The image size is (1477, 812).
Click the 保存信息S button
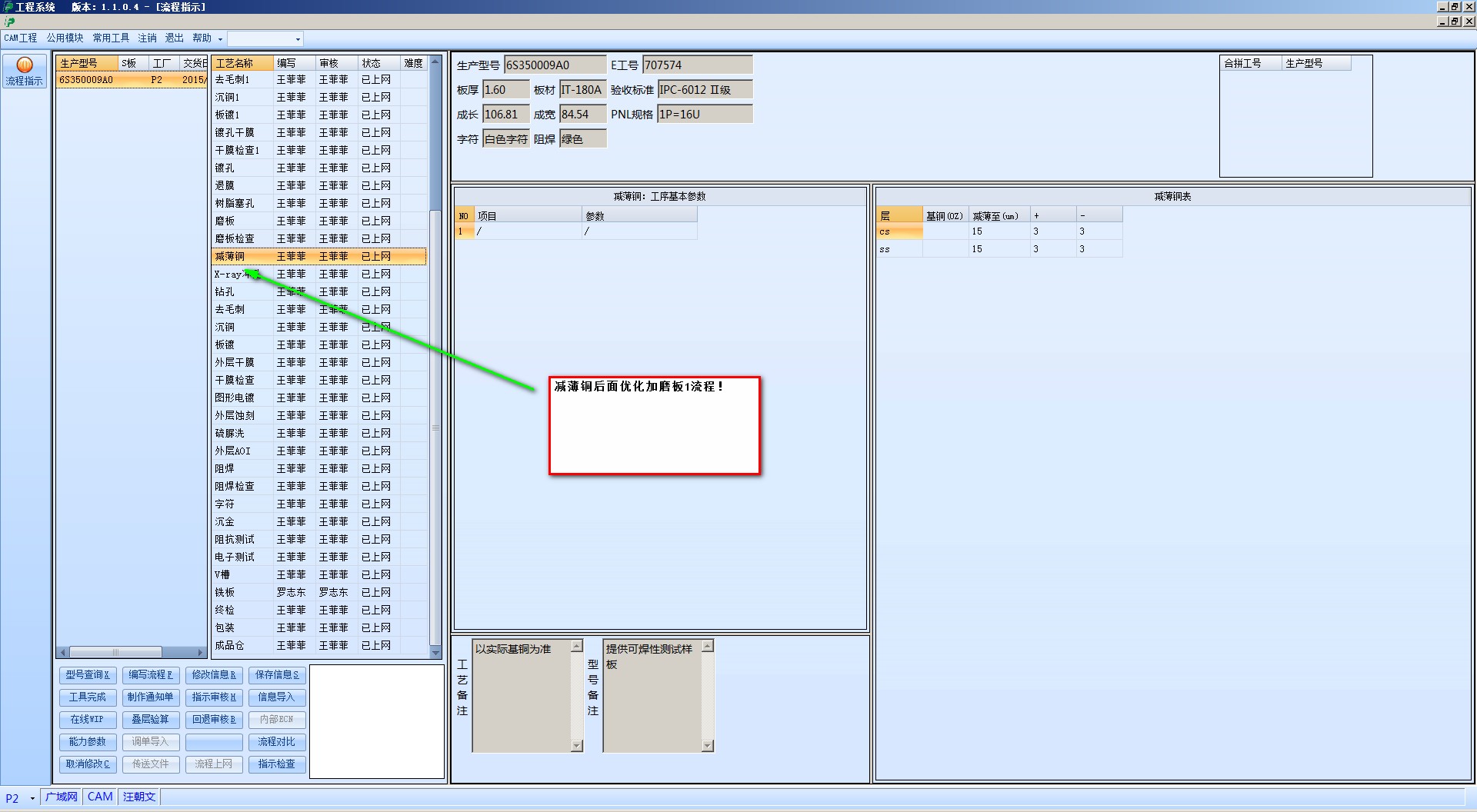pos(277,675)
